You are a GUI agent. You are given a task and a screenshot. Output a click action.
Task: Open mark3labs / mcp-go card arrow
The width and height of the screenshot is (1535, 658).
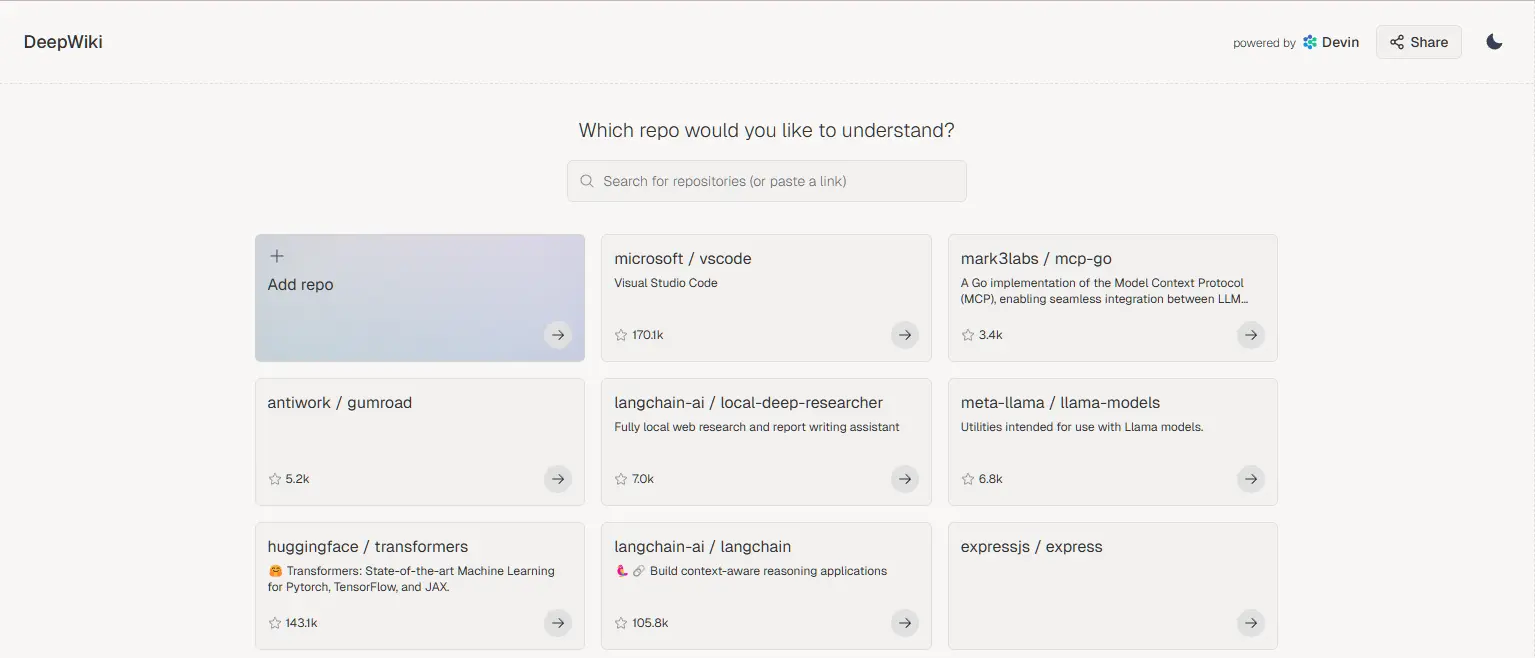(1251, 335)
